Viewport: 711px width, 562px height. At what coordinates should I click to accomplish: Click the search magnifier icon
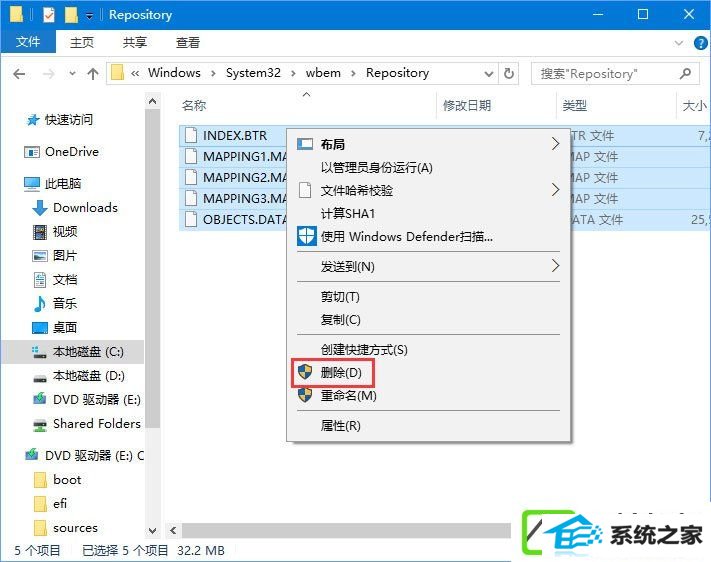tap(686, 73)
